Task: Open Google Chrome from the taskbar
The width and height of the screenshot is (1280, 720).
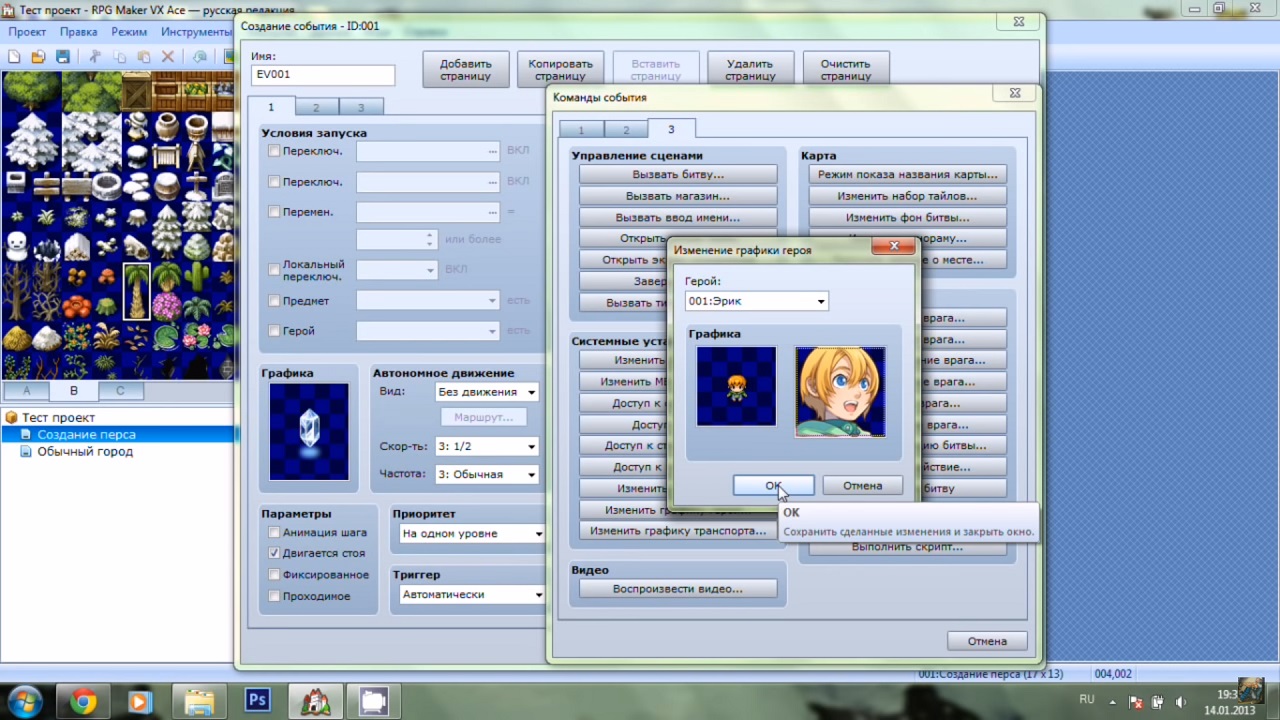Action: coord(83,701)
